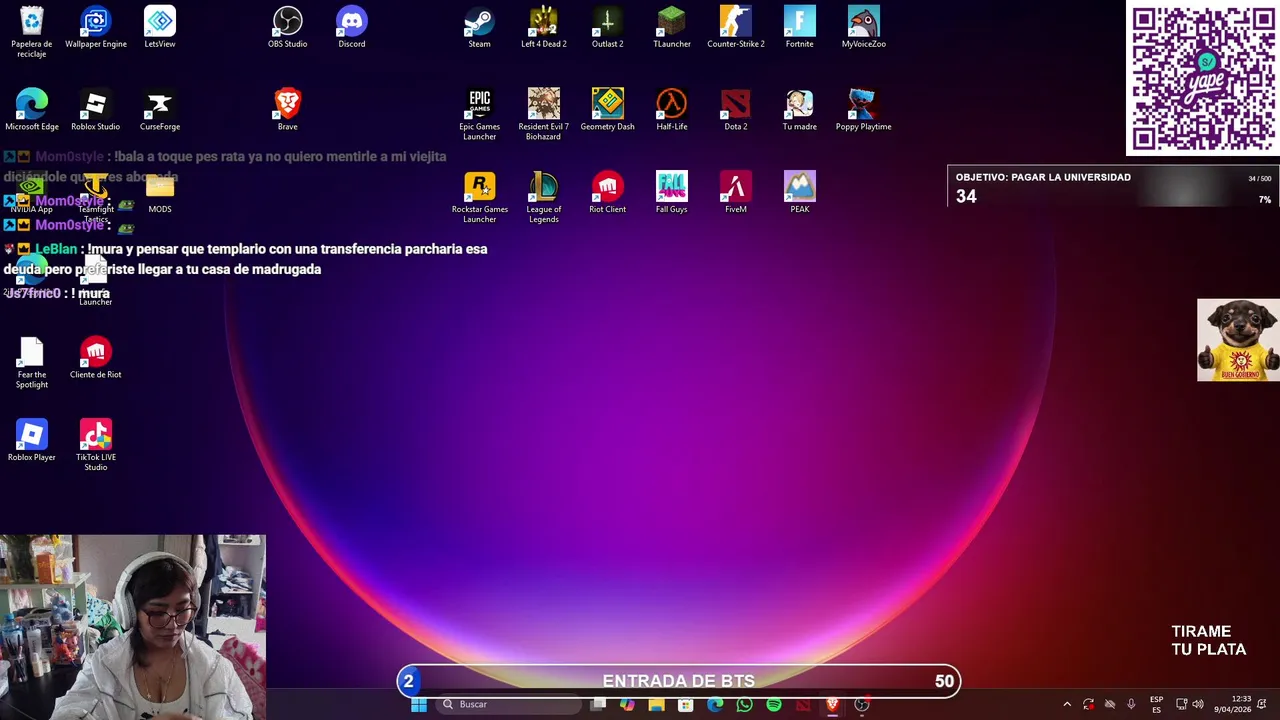Image resolution: width=1280 pixels, height=720 pixels.
Task: Click the Yape QR code image
Action: 1203,78
